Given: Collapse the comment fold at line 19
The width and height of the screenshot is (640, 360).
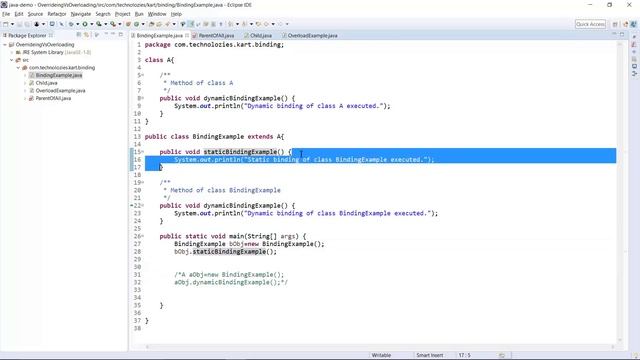Looking at the screenshot, I should pyautogui.click(x=142, y=182).
